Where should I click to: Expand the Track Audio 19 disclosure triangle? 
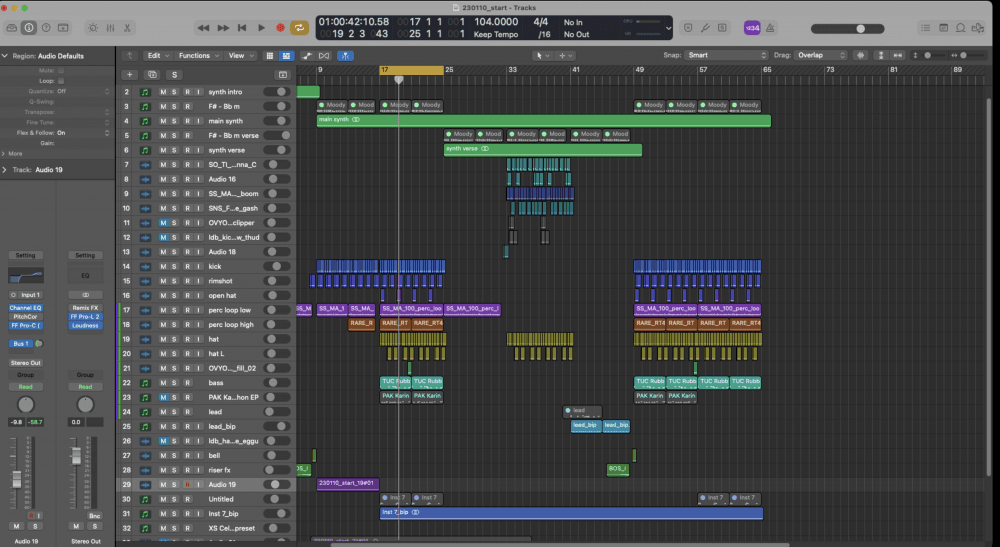click(5, 170)
